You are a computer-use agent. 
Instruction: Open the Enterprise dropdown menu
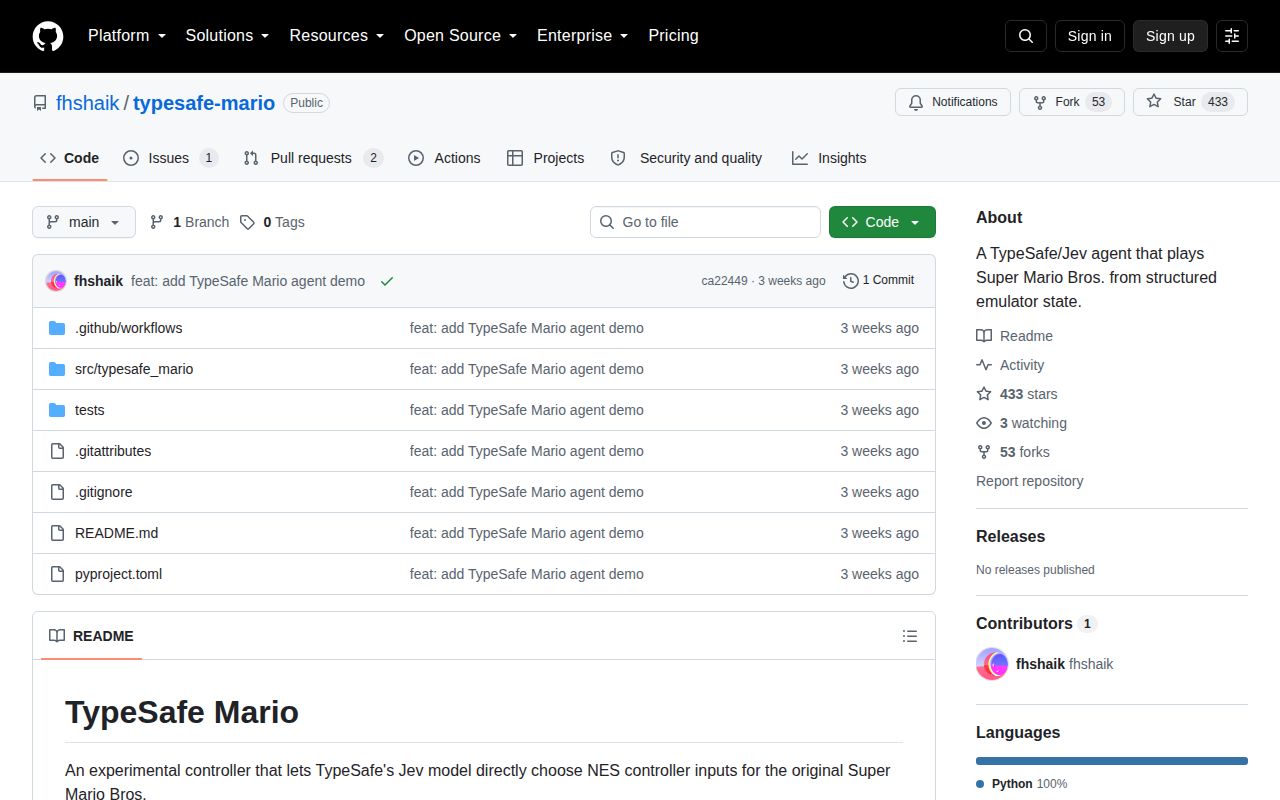click(583, 36)
